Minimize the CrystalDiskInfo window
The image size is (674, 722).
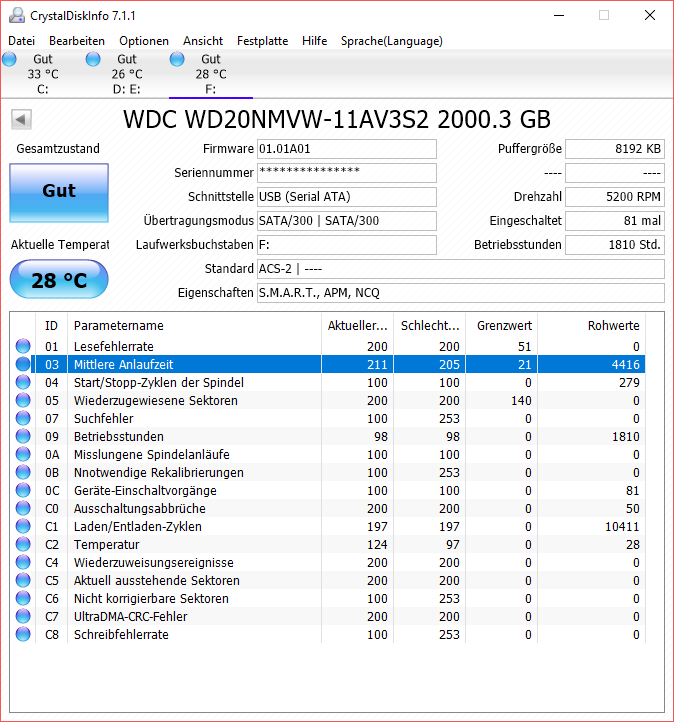click(559, 15)
